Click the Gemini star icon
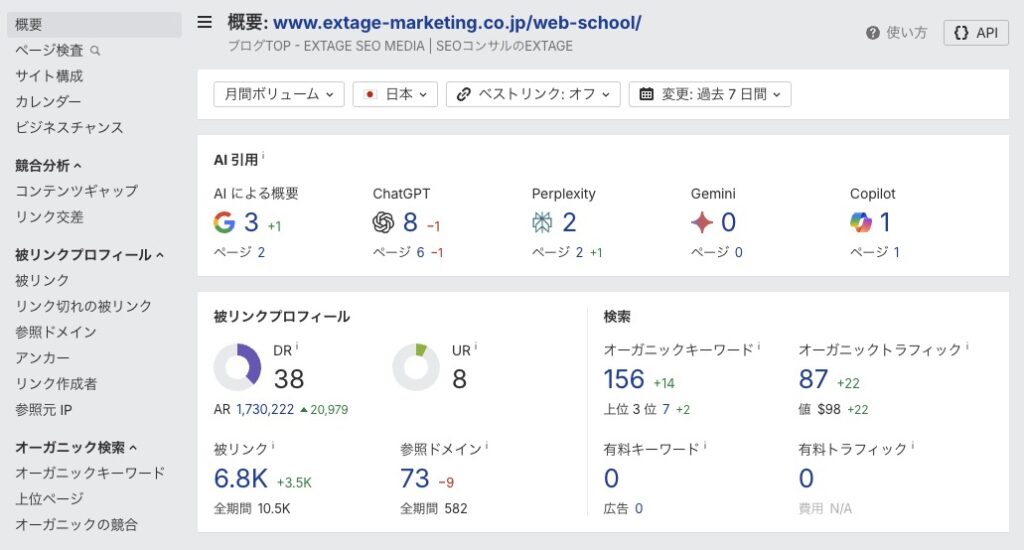The width and height of the screenshot is (1024, 550). [x=701, y=222]
